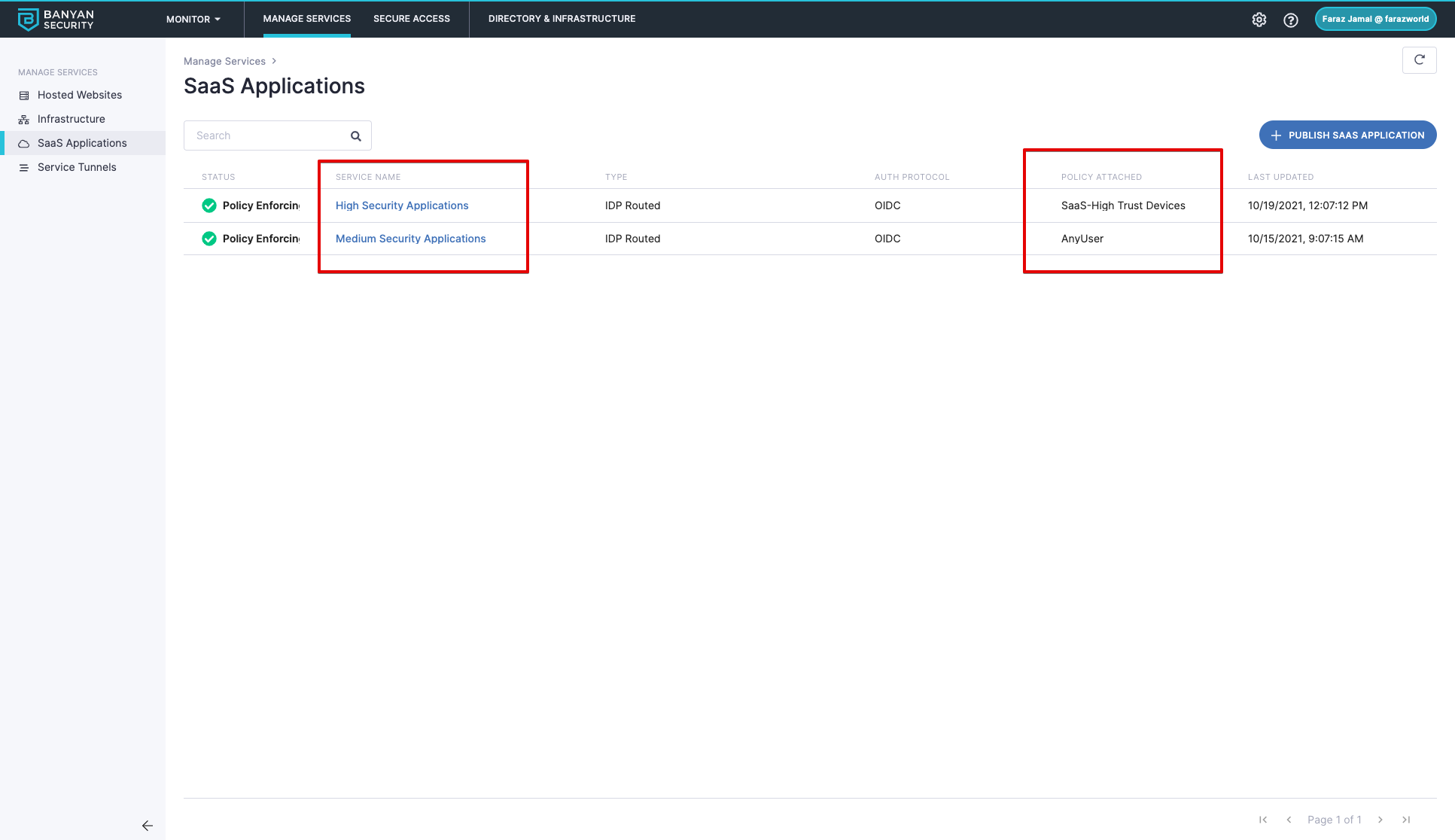The width and height of the screenshot is (1455, 840).
Task: Select Hosted Websites in sidebar
Action: tap(80, 95)
